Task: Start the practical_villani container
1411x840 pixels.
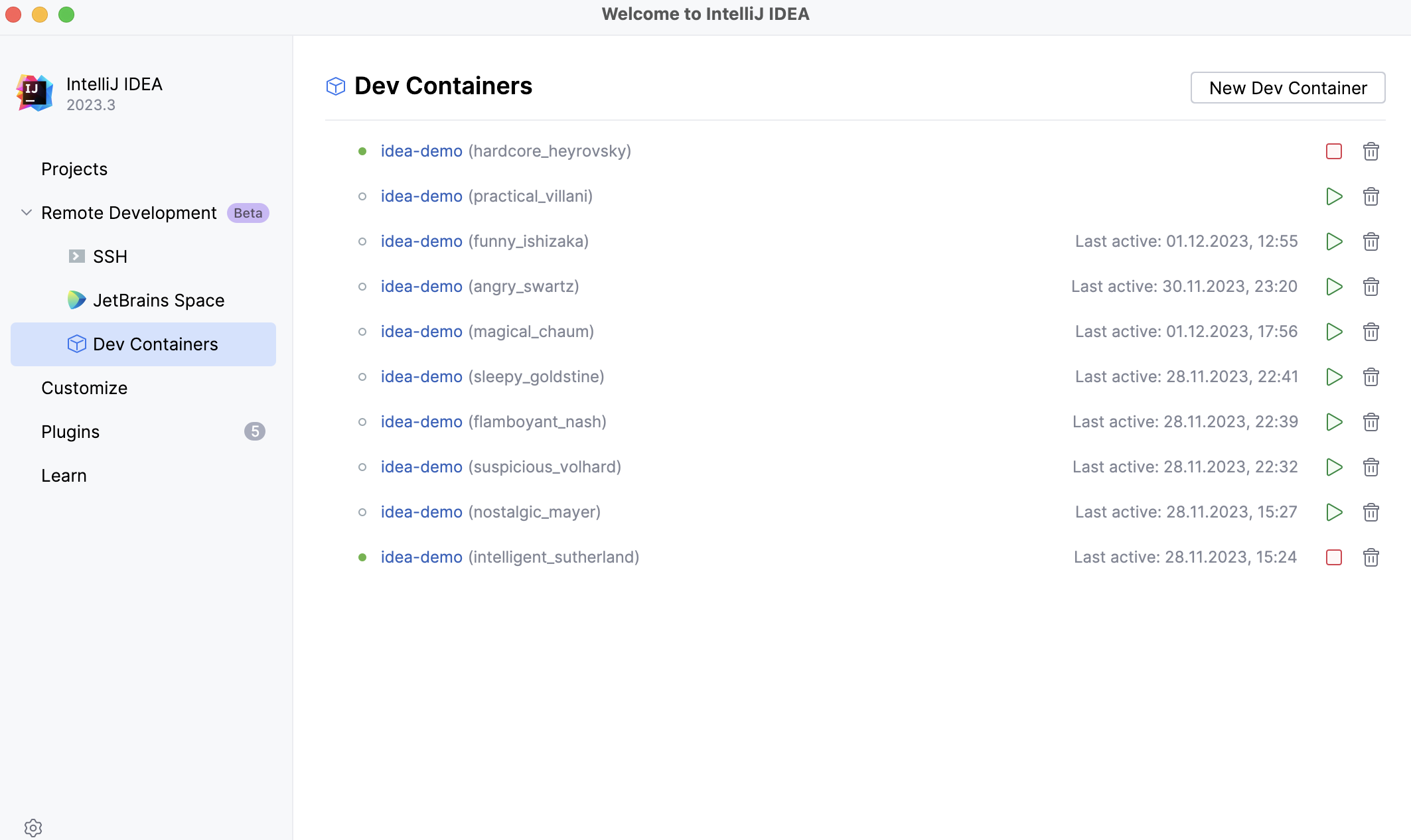Action: (x=1334, y=196)
